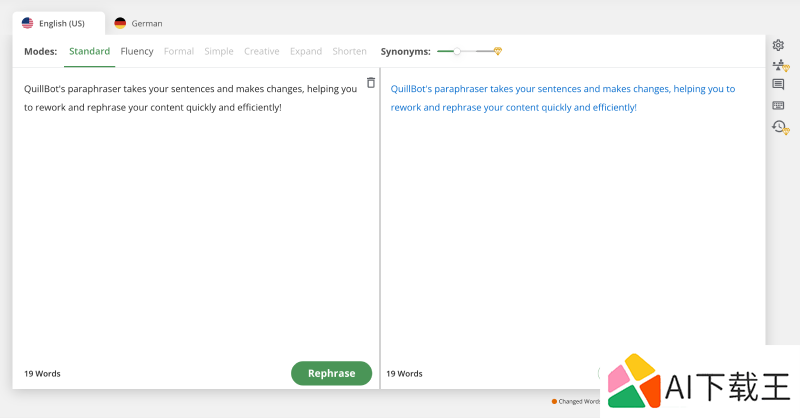This screenshot has height=418, width=800.
Task: Open the keyboard hotkeys icon
Action: [x=778, y=105]
